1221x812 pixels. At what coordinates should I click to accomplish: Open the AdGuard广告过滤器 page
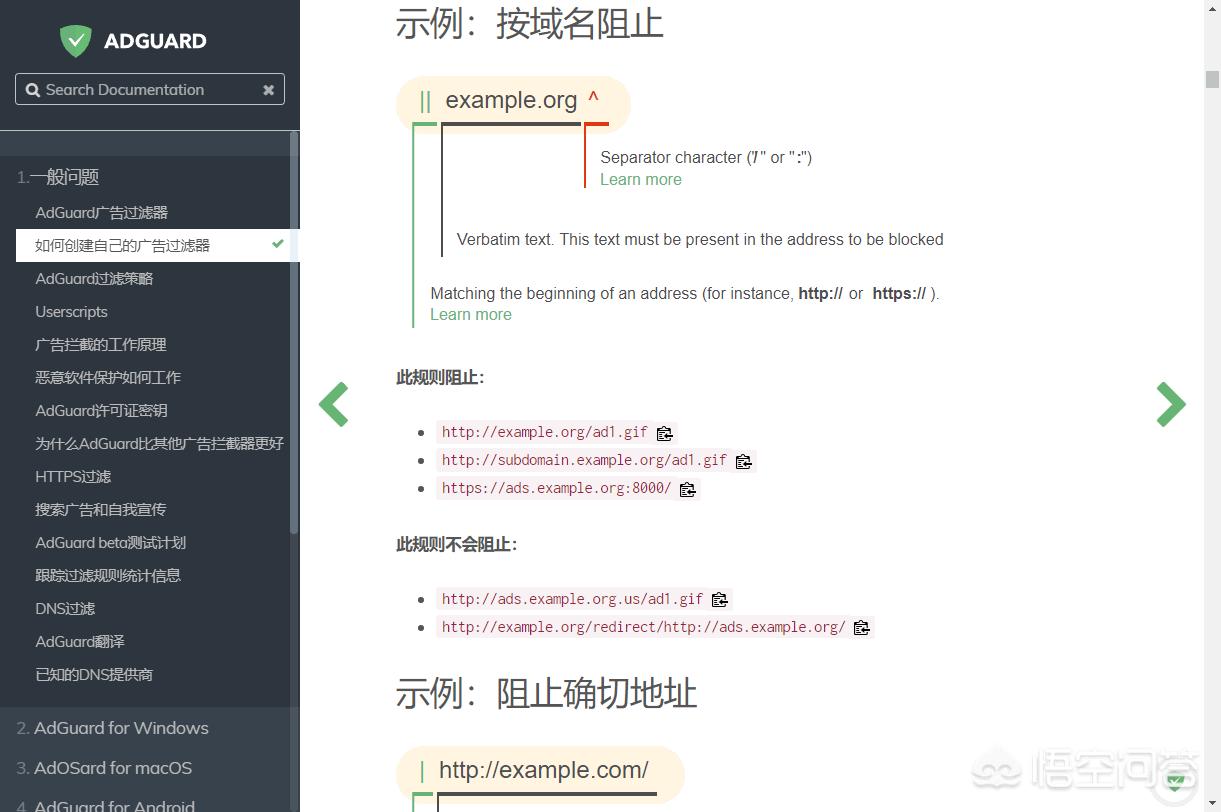[102, 212]
